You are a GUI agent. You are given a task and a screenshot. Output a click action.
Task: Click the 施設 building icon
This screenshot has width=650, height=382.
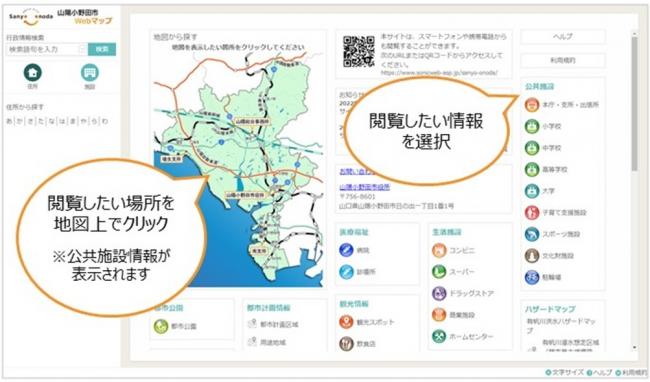click(89, 73)
